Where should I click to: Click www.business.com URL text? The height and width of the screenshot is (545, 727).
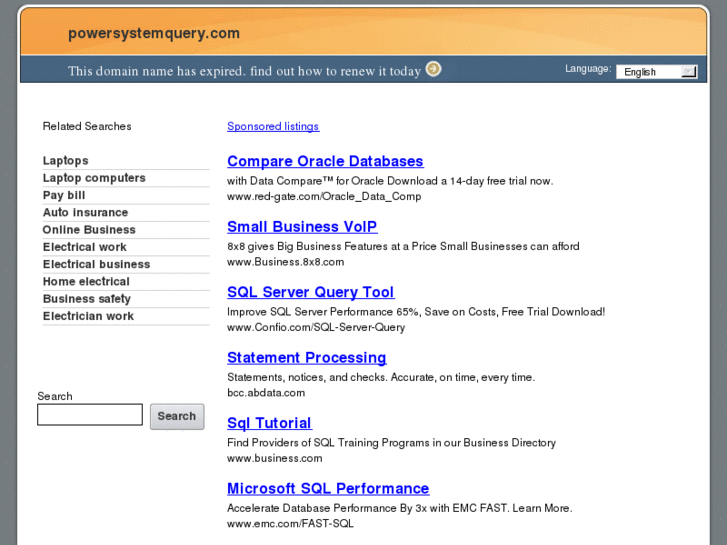point(274,458)
